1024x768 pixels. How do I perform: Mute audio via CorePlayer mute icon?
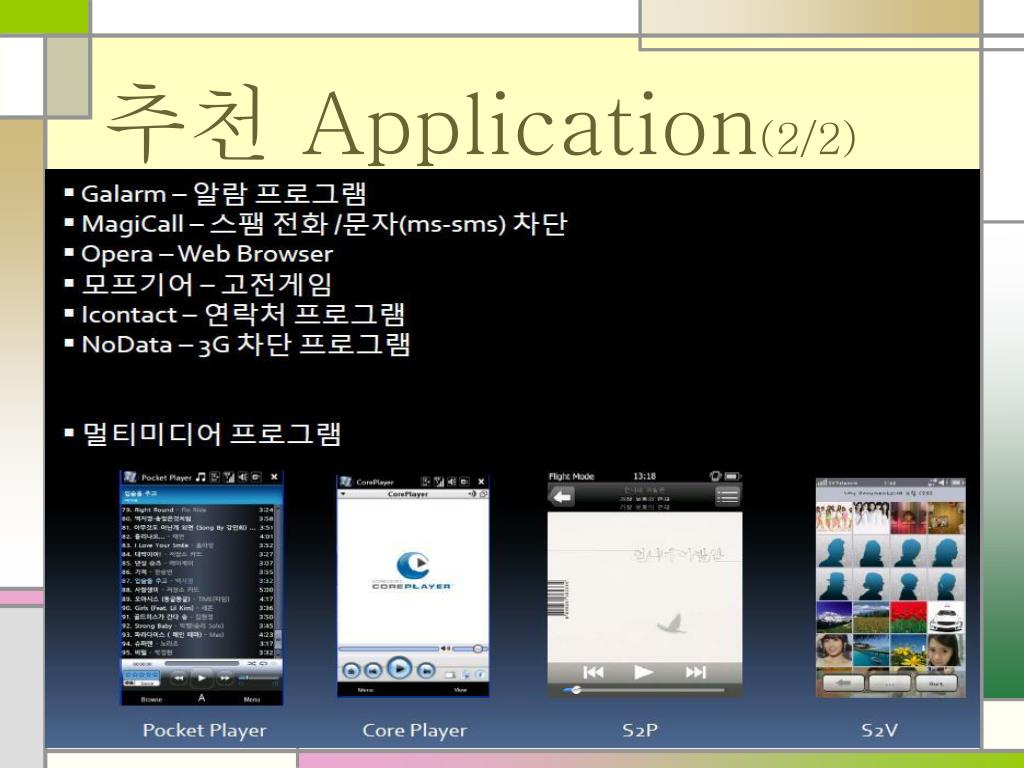tap(445, 648)
